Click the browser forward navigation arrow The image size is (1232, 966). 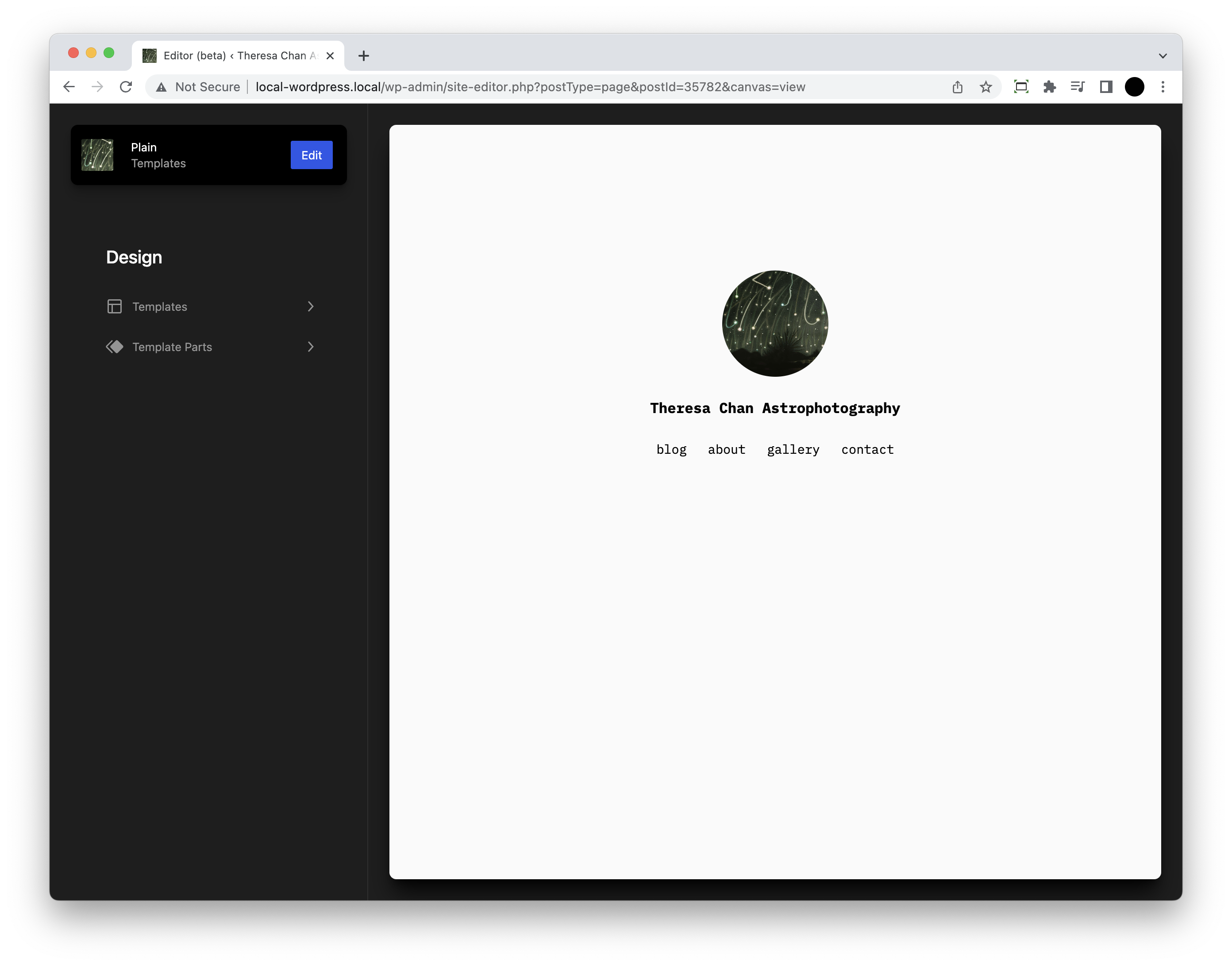pos(97,87)
